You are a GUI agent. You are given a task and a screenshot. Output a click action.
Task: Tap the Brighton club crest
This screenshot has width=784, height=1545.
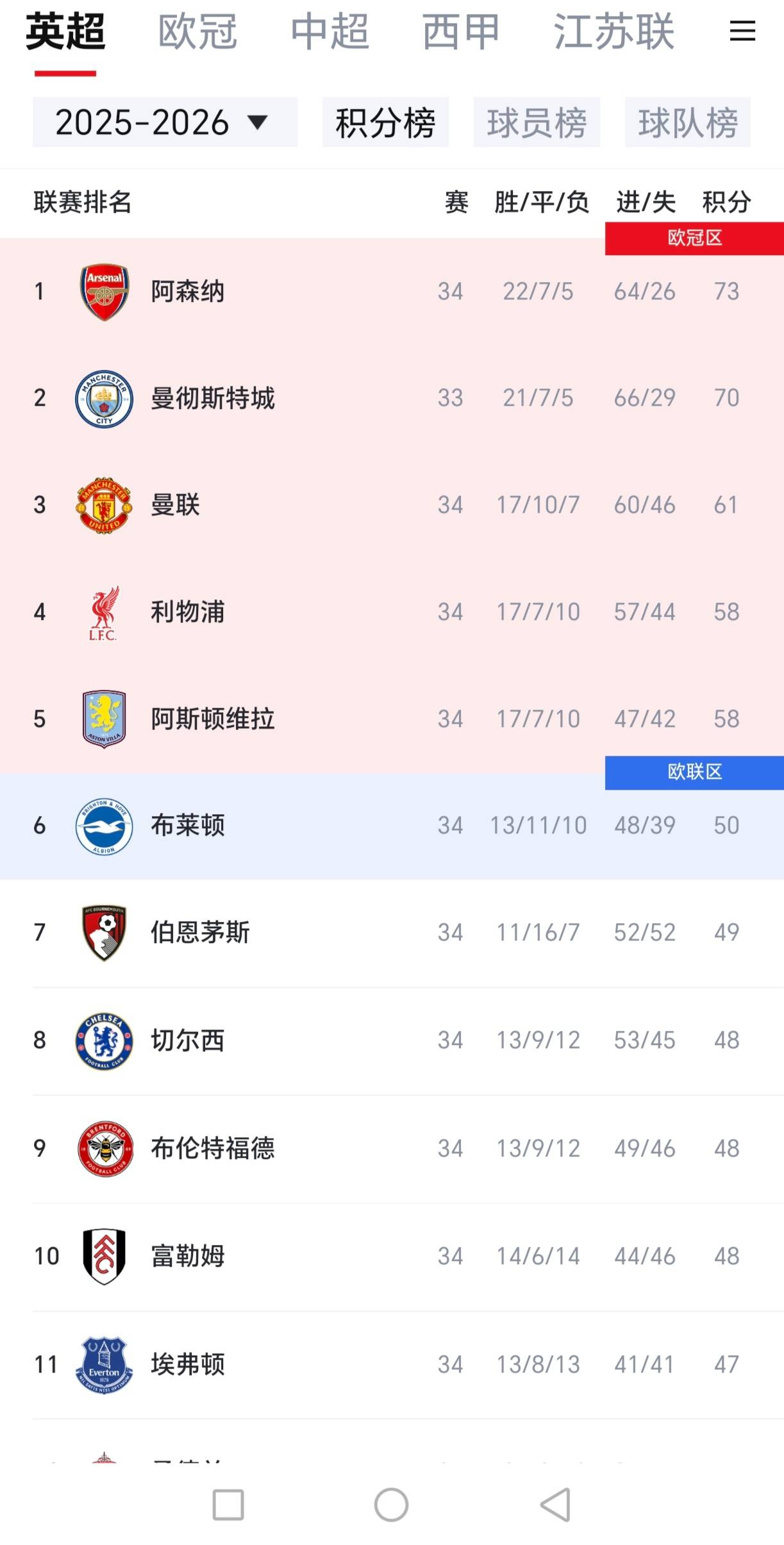click(x=104, y=826)
